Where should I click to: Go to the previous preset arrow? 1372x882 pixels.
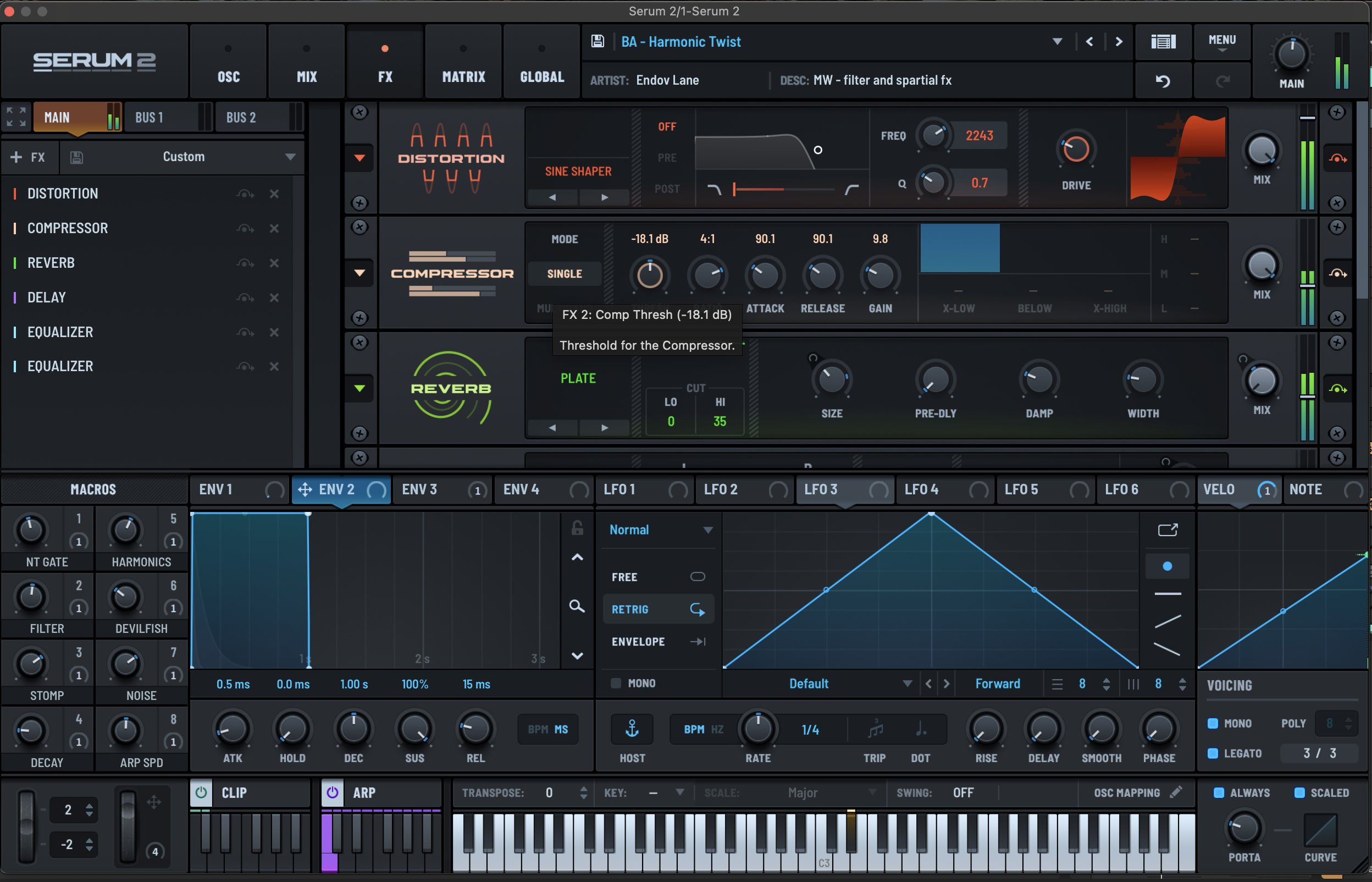pos(1089,41)
